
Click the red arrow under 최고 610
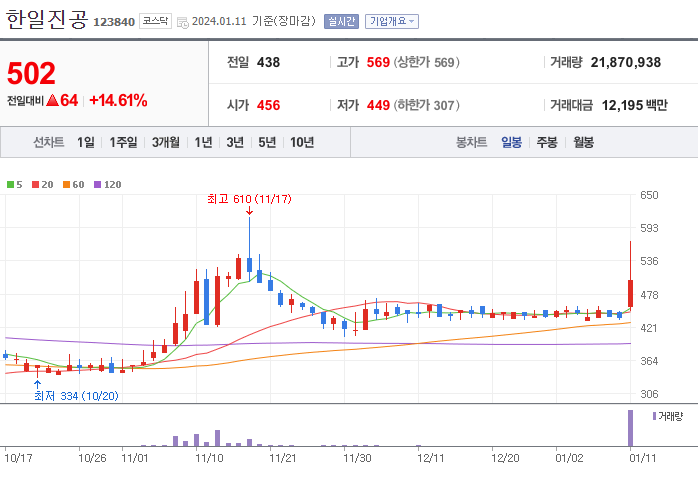pos(249,211)
